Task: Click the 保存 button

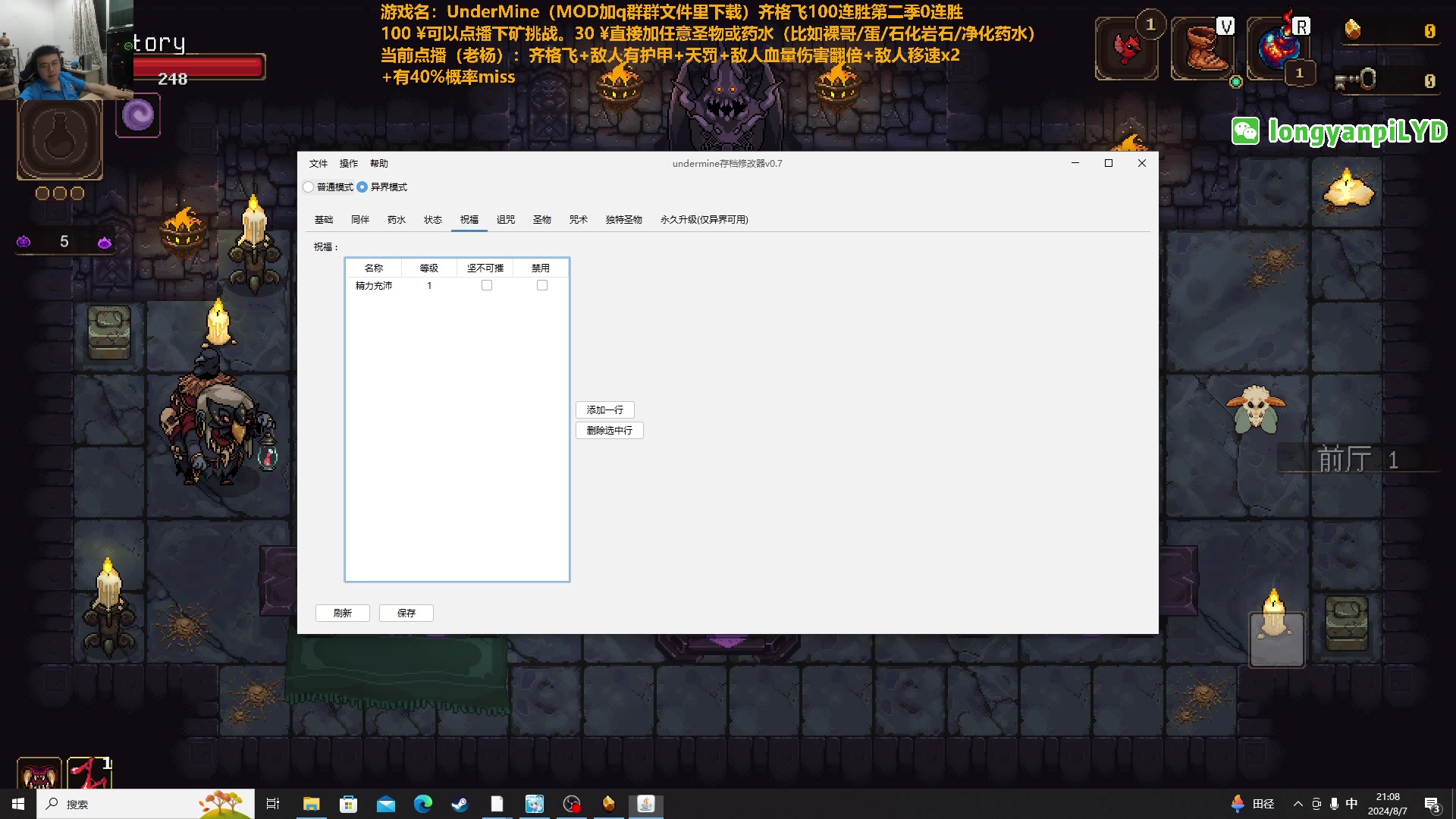Action: [406, 613]
